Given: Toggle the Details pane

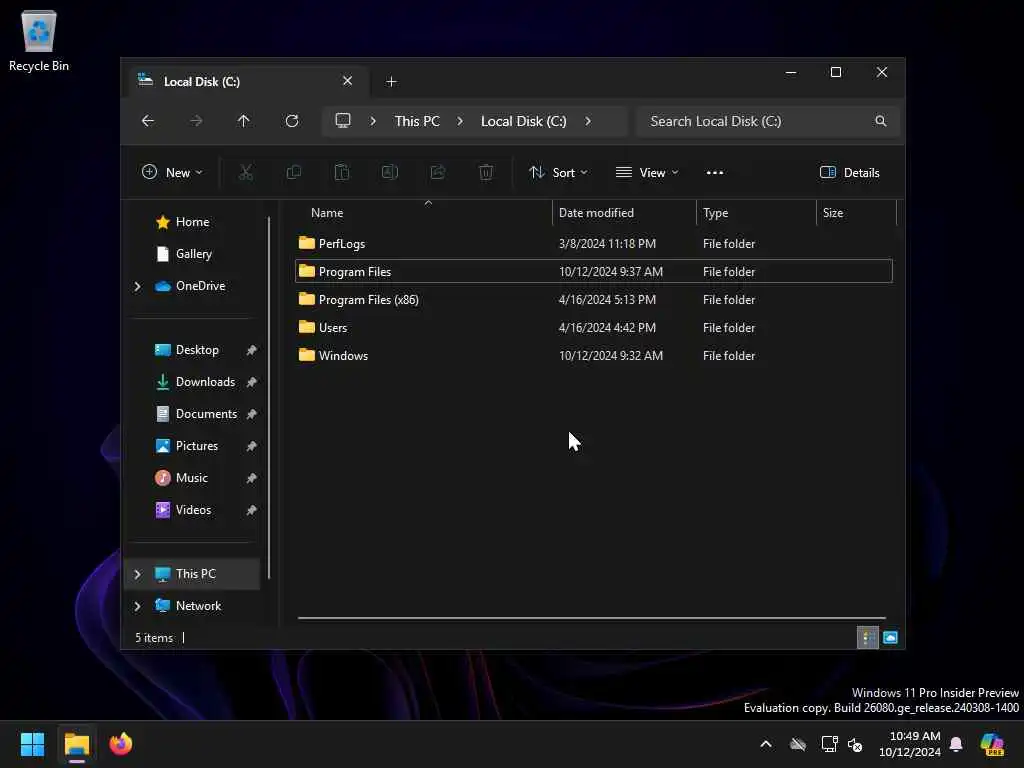Looking at the screenshot, I should tap(850, 172).
